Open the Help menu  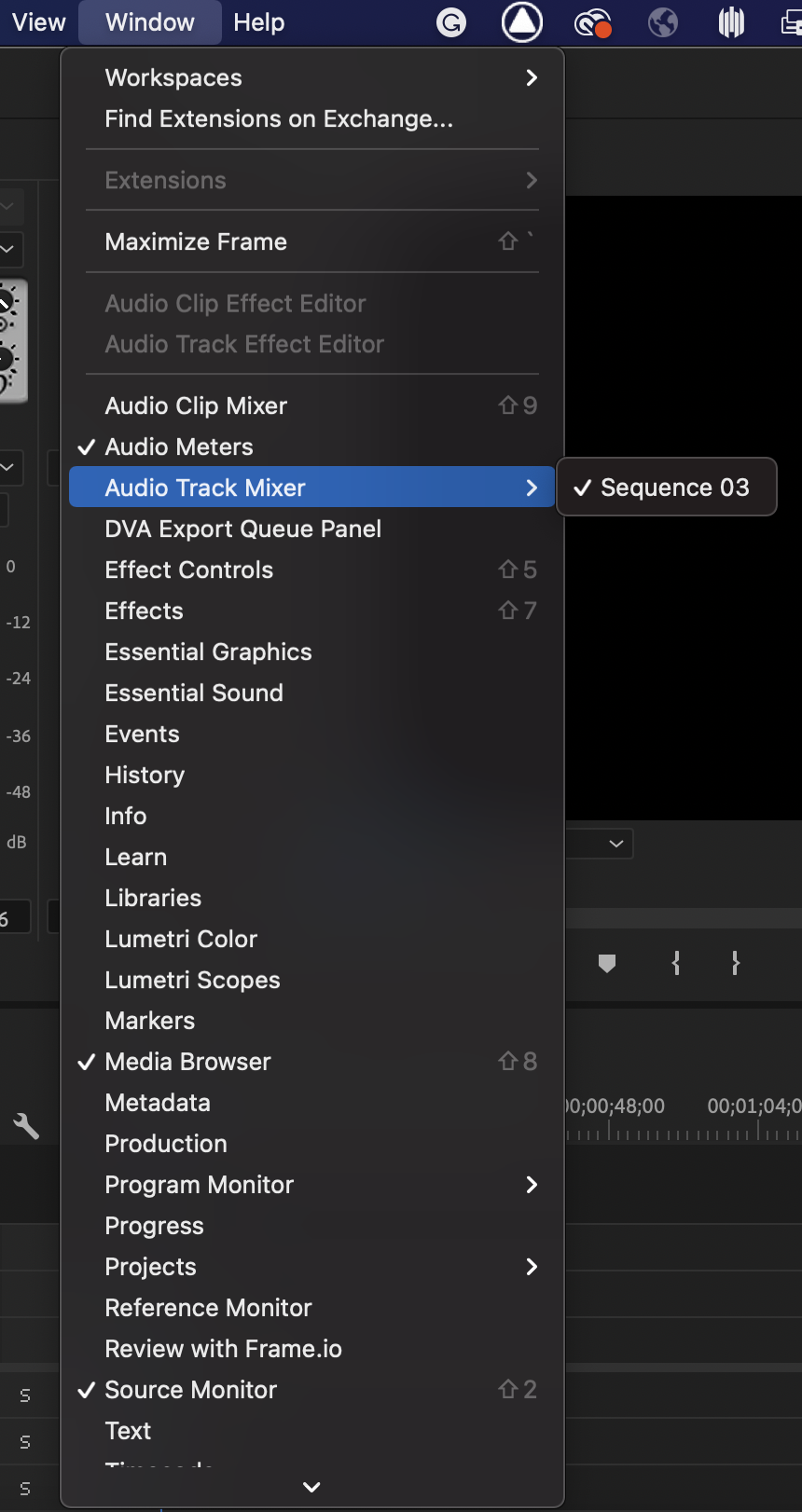pyautogui.click(x=259, y=22)
